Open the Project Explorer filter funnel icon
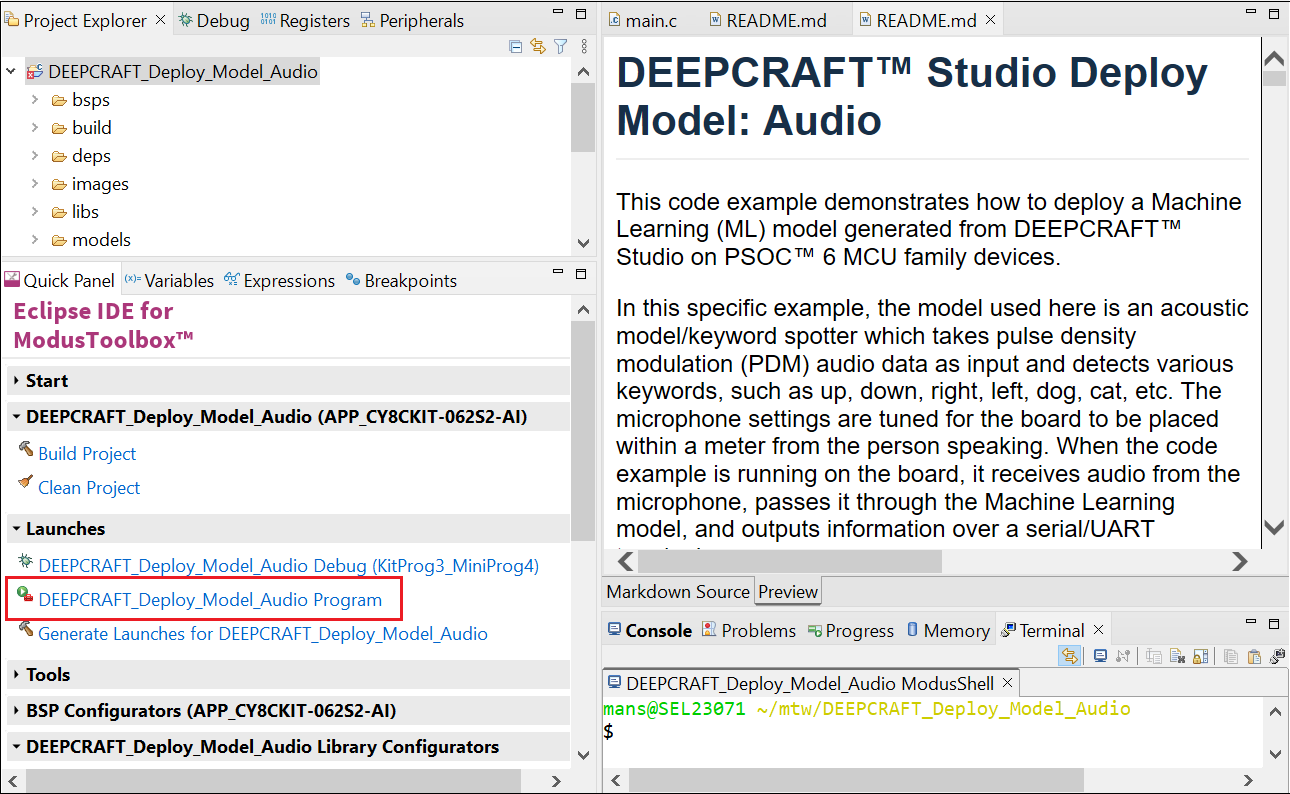This screenshot has width=1290, height=794. point(561,46)
